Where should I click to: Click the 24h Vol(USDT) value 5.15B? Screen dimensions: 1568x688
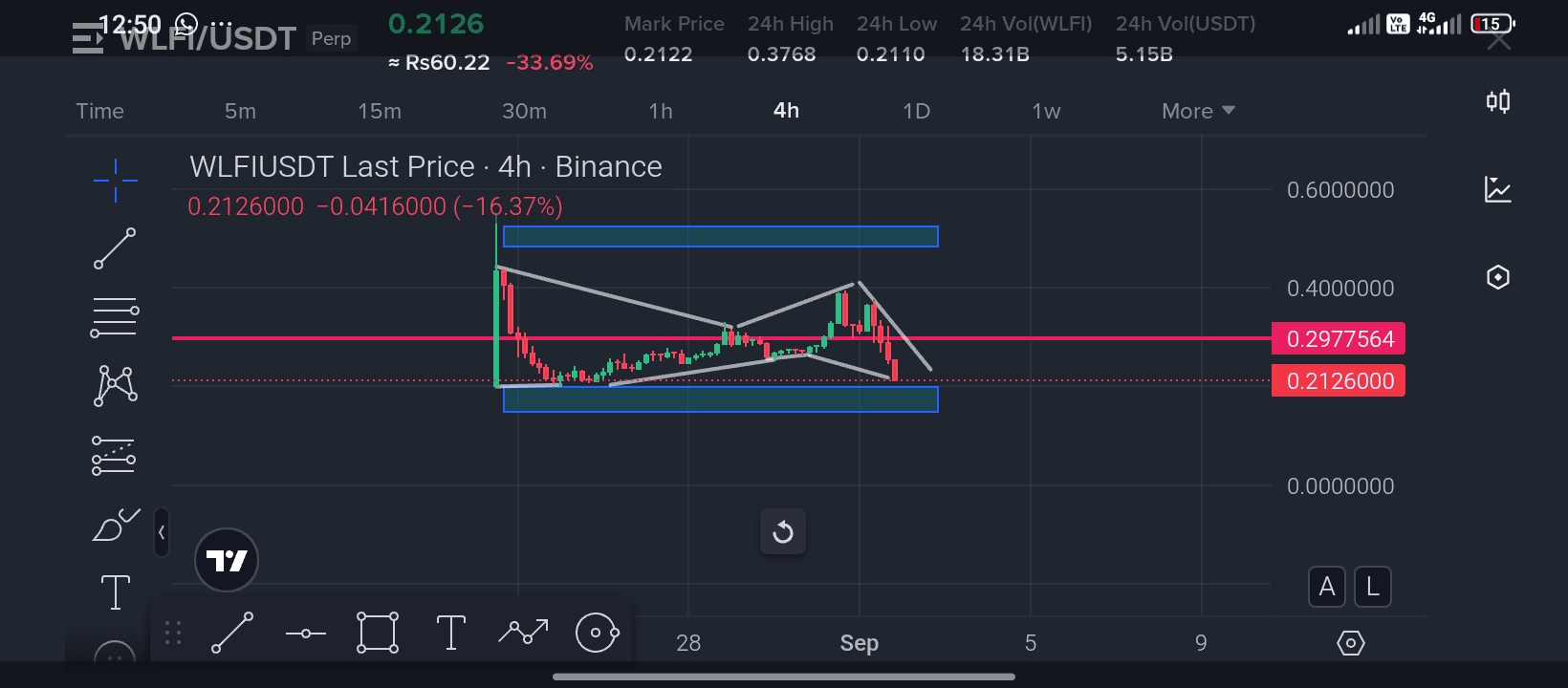(1143, 54)
